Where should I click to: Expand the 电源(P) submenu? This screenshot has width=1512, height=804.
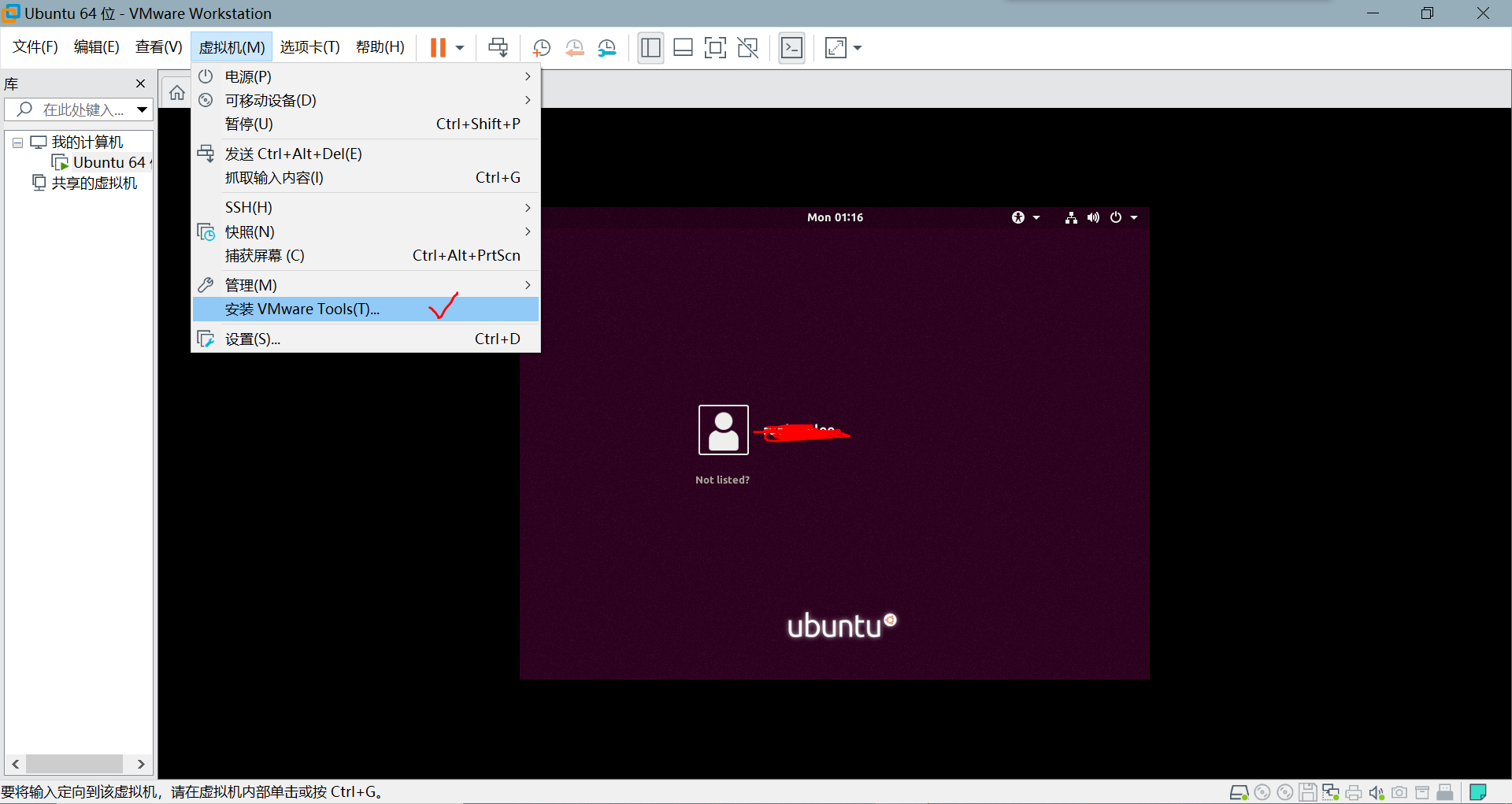click(365, 76)
